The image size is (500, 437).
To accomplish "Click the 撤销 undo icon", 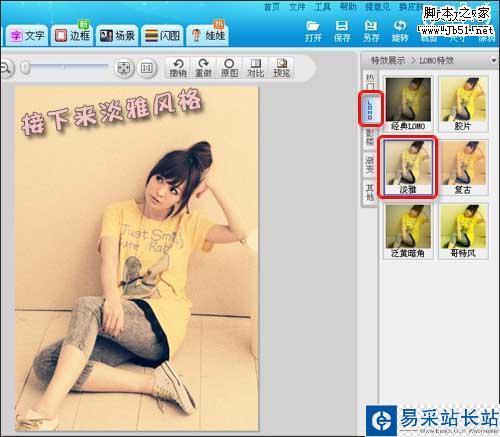I will [x=178, y=68].
